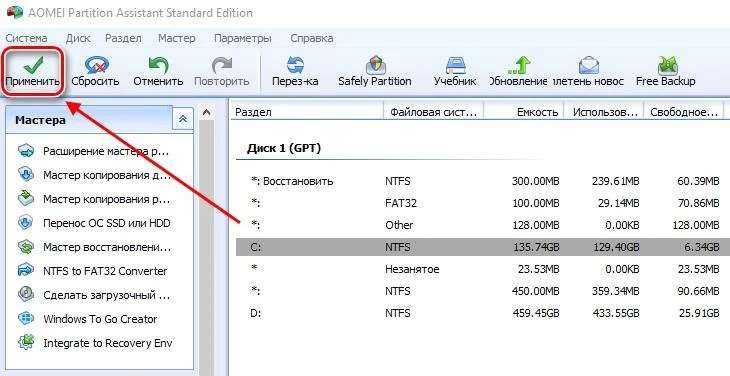Open the Параметры menu
The height and width of the screenshot is (376, 730).
click(243, 38)
